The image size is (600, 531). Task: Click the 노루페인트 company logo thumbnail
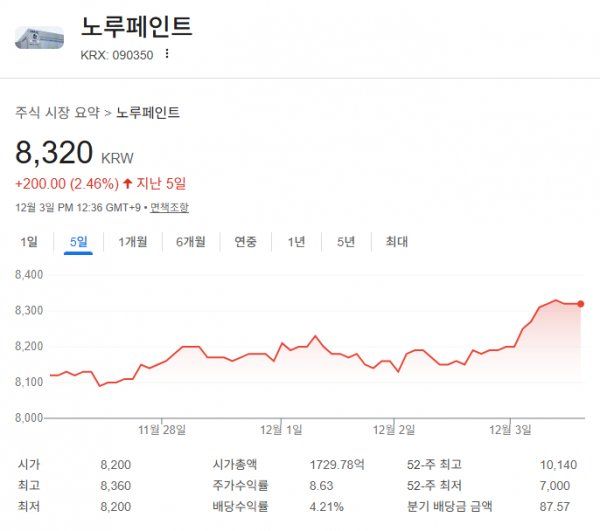pos(38,38)
